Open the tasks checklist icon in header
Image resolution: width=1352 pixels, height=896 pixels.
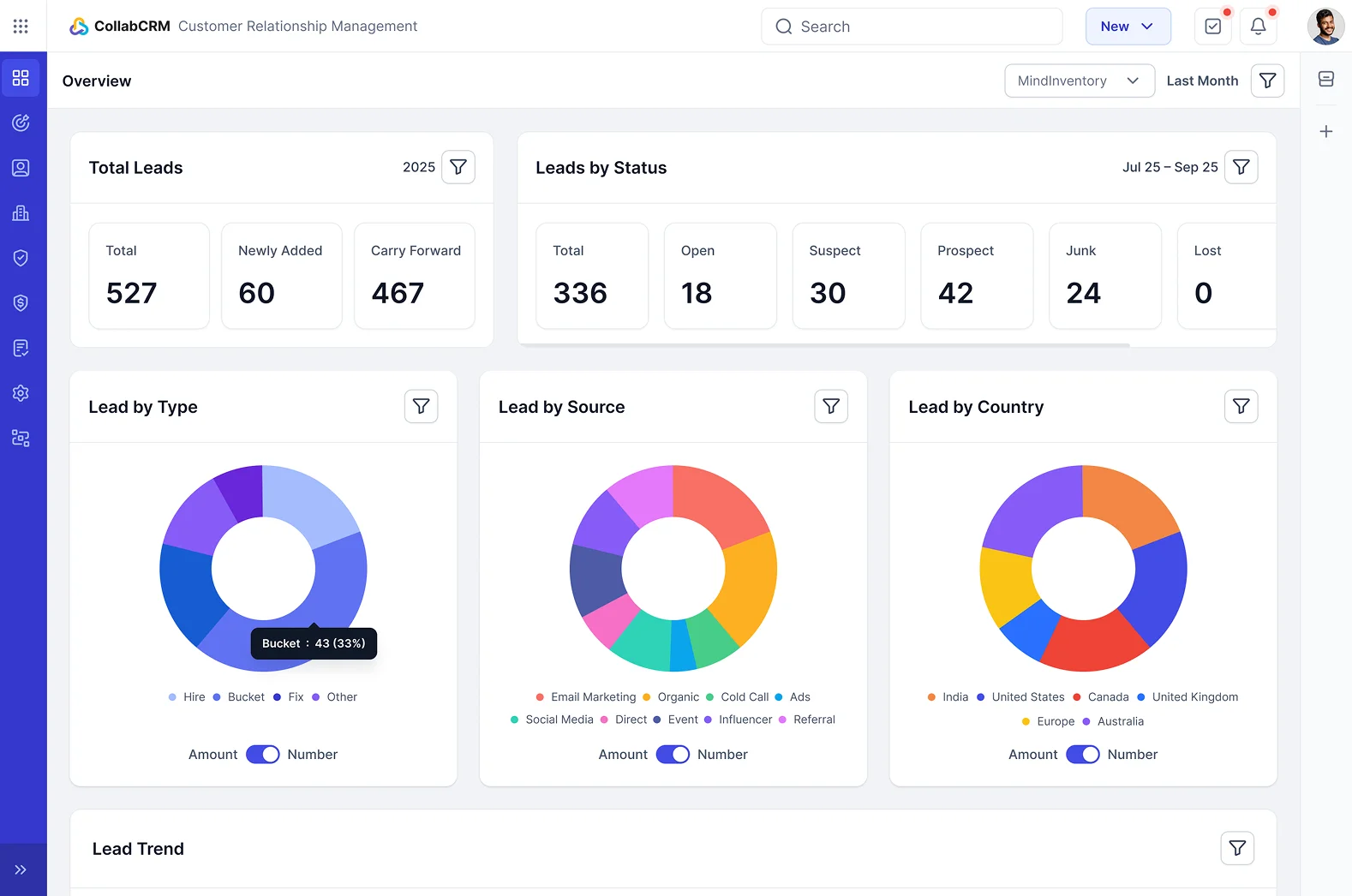[1212, 27]
